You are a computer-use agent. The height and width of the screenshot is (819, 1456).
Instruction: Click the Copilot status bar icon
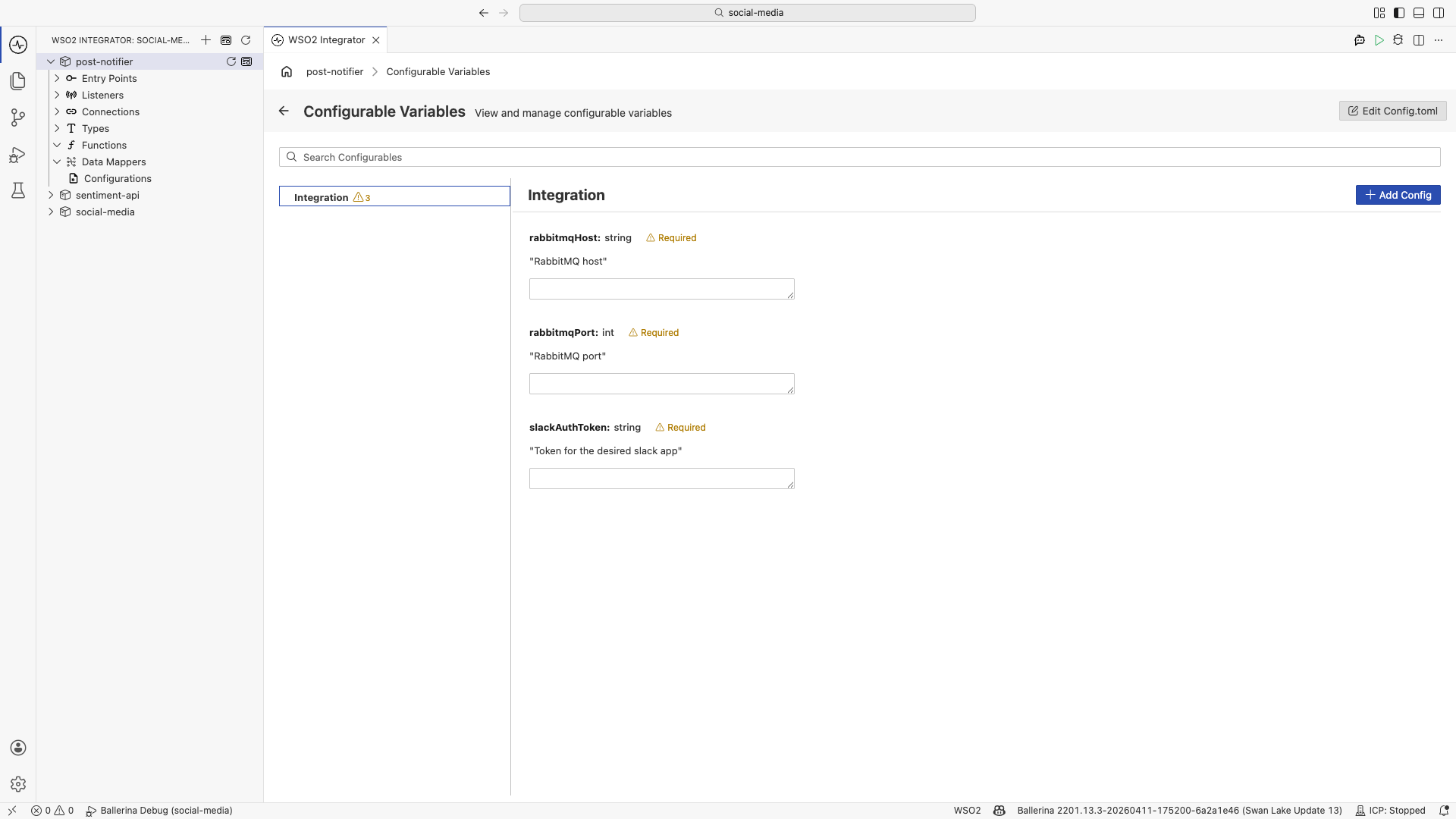[x=999, y=811]
